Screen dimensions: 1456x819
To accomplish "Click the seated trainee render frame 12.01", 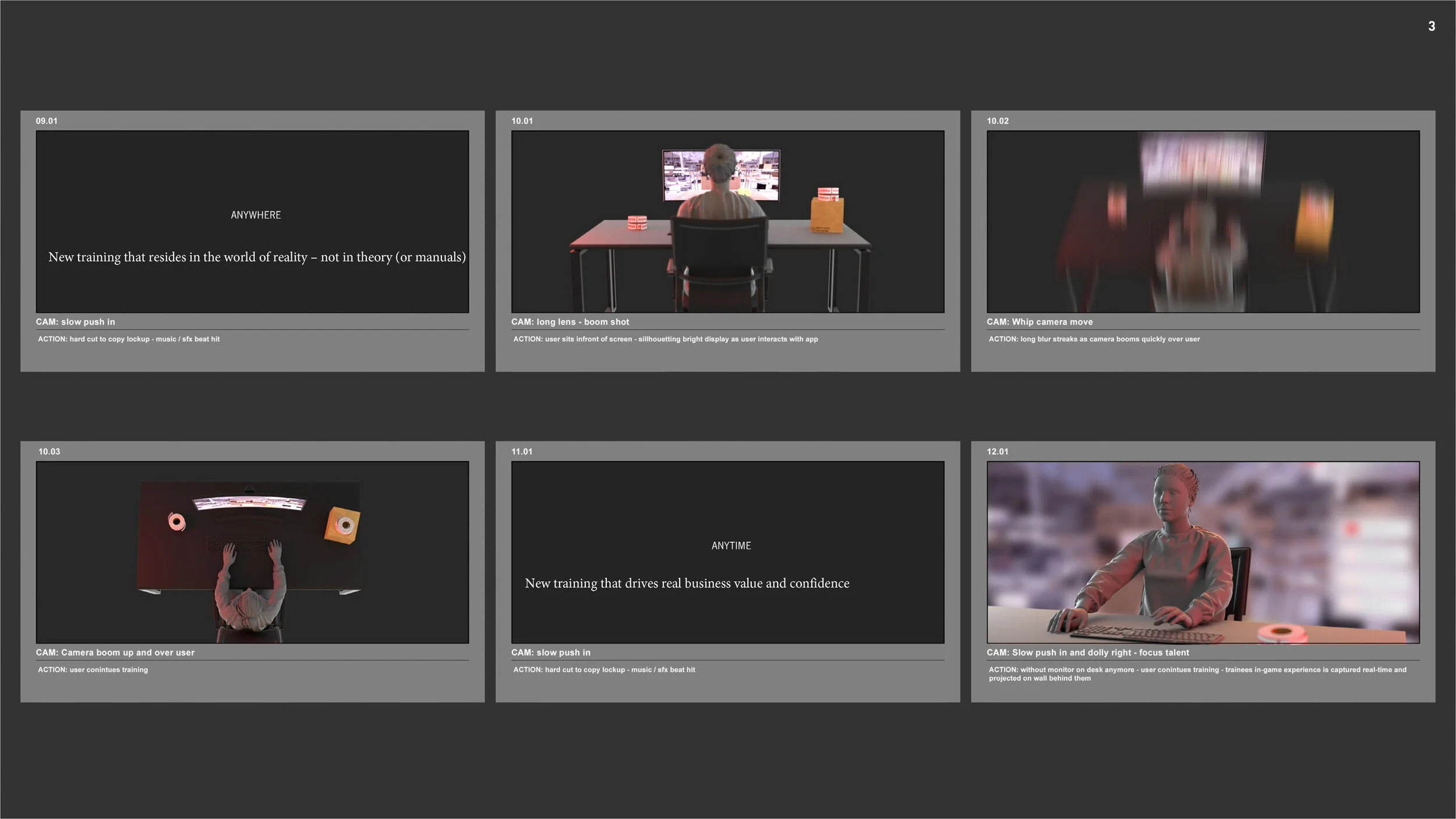I will click(1203, 552).
